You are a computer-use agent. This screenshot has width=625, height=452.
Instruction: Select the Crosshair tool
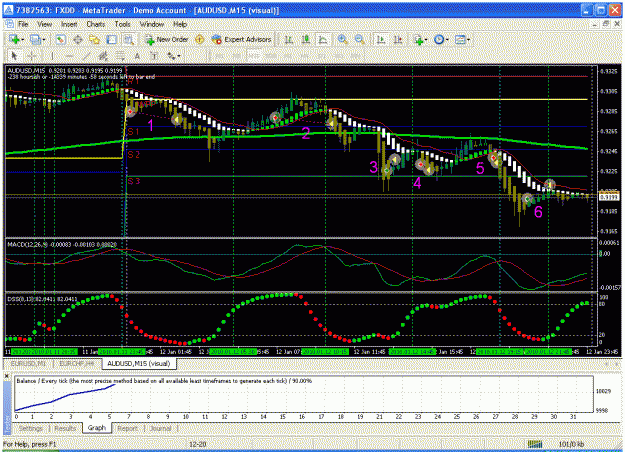click(x=32, y=56)
